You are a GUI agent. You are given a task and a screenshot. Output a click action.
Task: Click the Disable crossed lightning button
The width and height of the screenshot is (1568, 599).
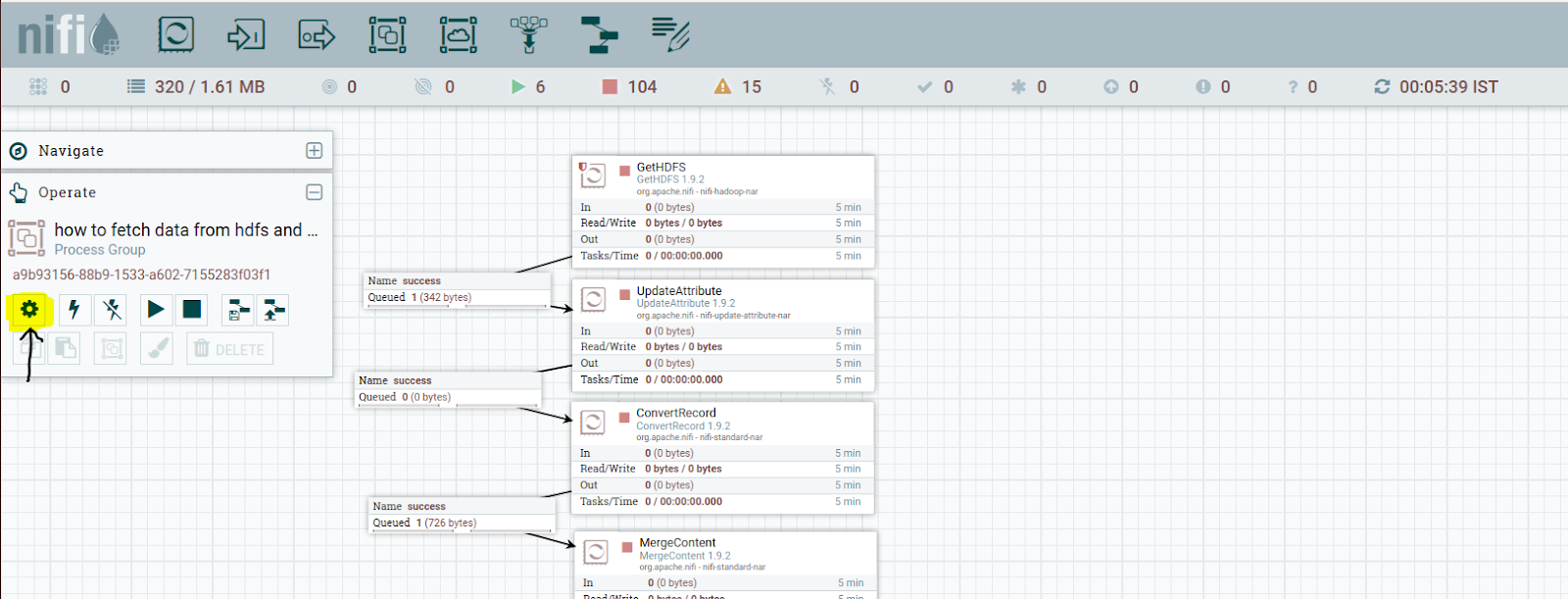(x=113, y=310)
